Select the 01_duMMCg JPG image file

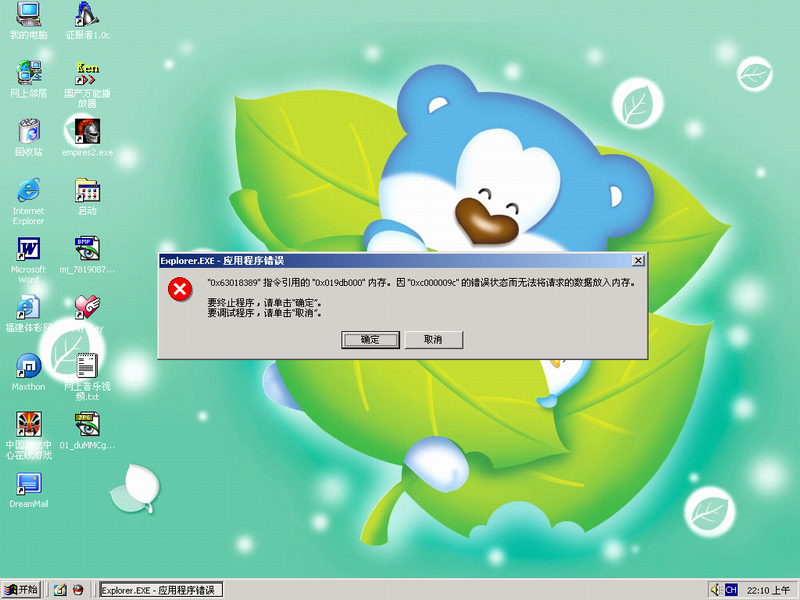click(87, 431)
